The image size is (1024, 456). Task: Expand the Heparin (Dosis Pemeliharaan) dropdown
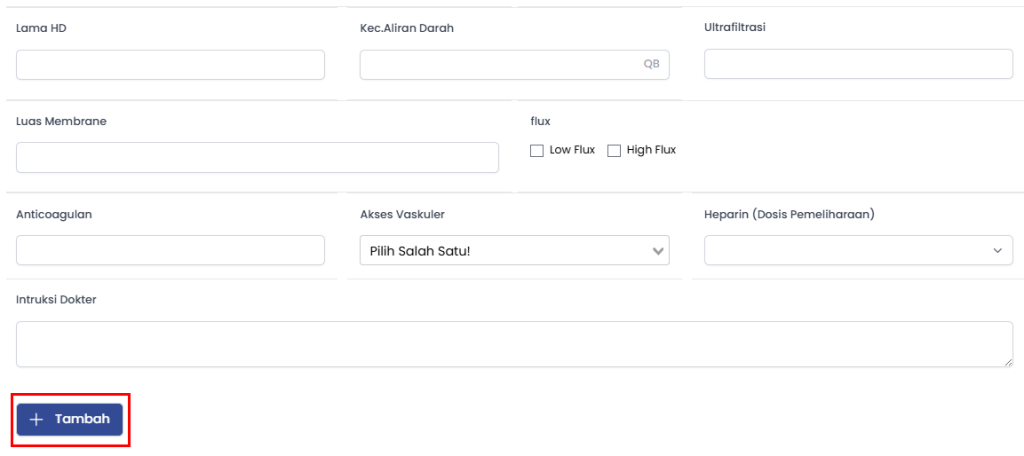(858, 250)
